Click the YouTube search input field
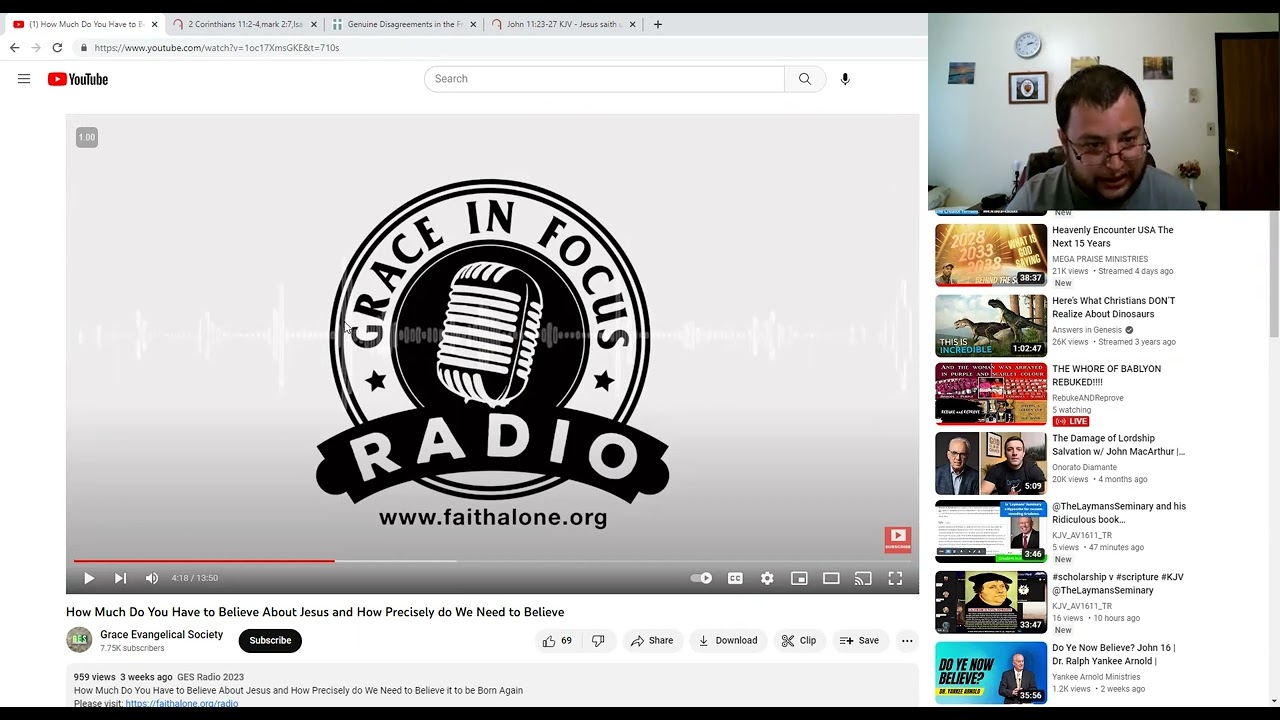The image size is (1280, 720). [x=604, y=79]
